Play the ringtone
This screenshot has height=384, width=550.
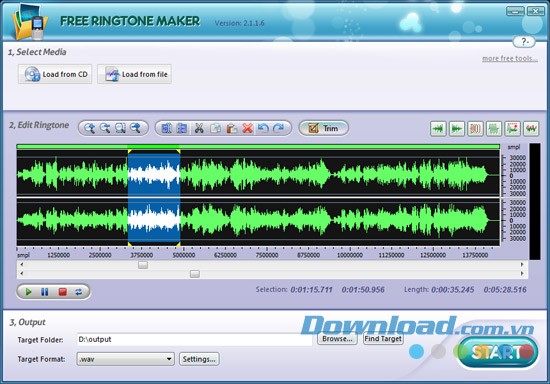pyautogui.click(x=28, y=292)
